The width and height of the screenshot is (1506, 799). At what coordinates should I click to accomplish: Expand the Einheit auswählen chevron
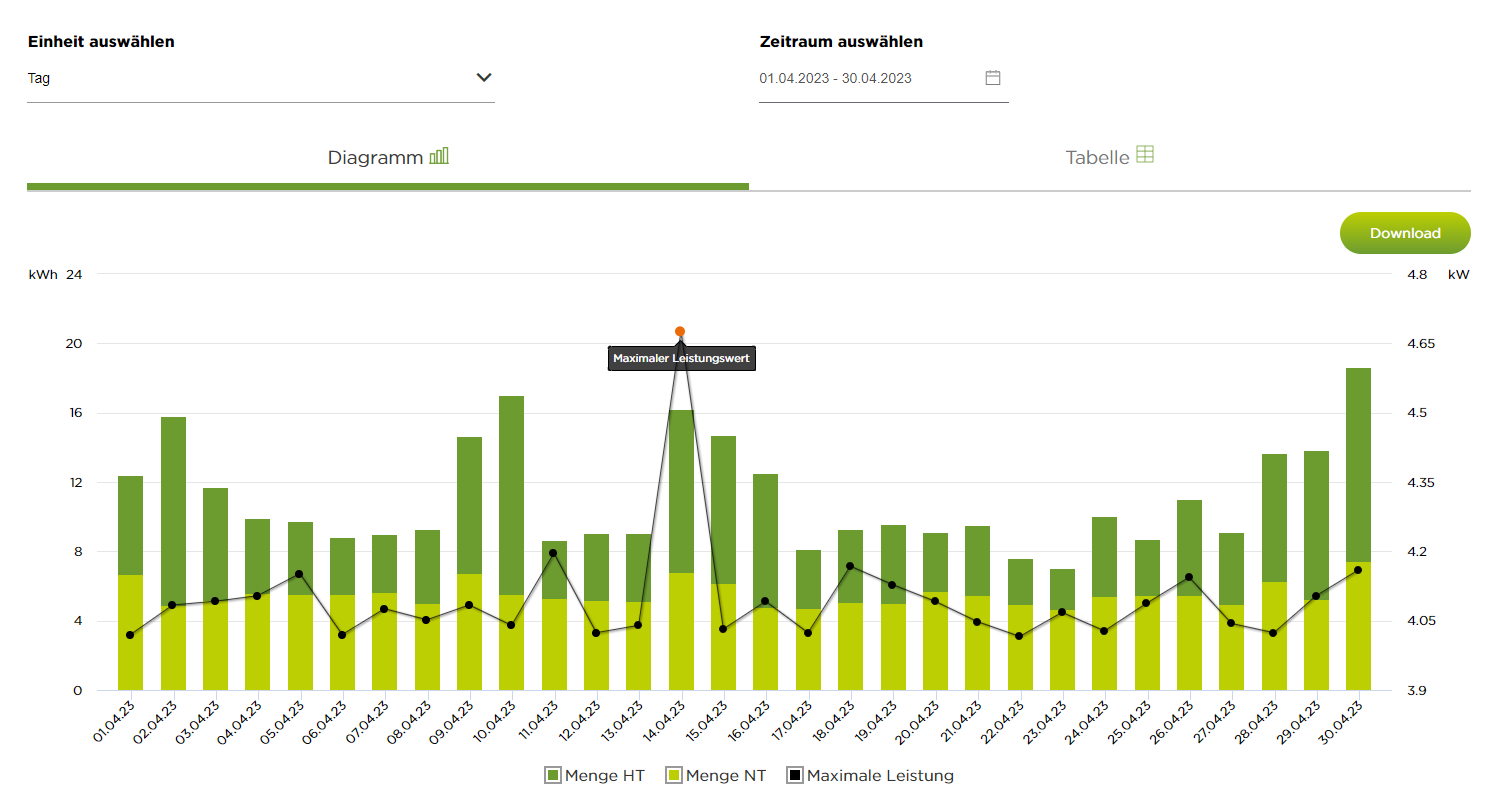point(484,77)
